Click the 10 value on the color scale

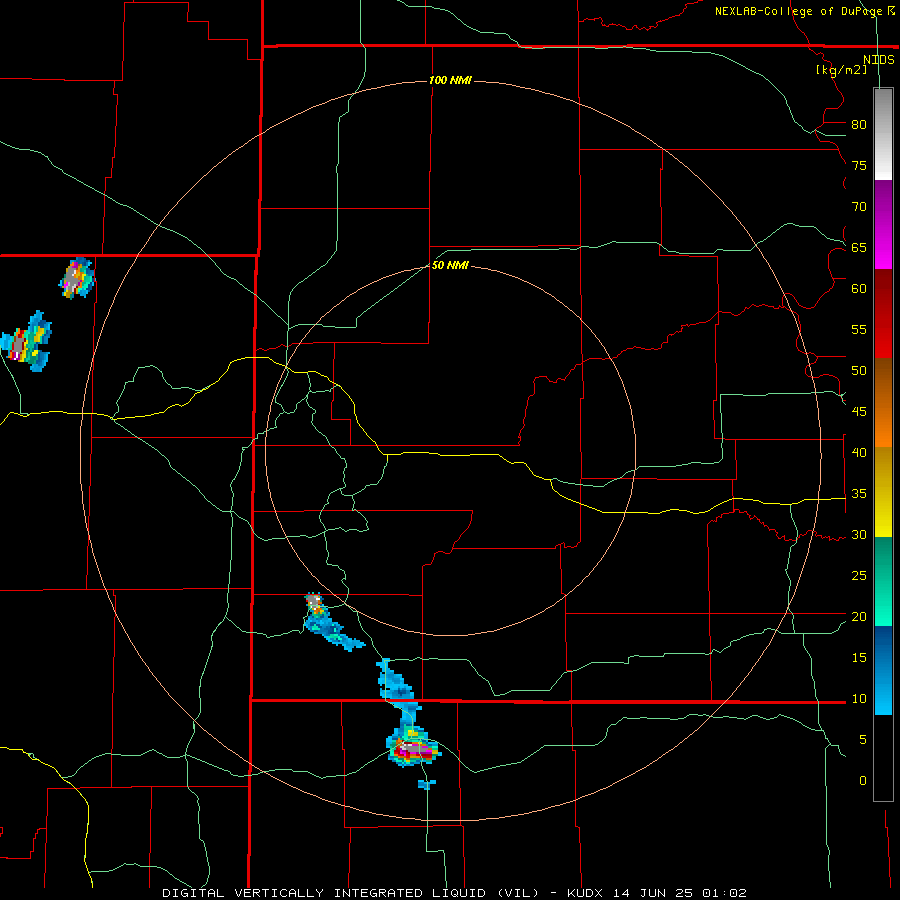859,699
